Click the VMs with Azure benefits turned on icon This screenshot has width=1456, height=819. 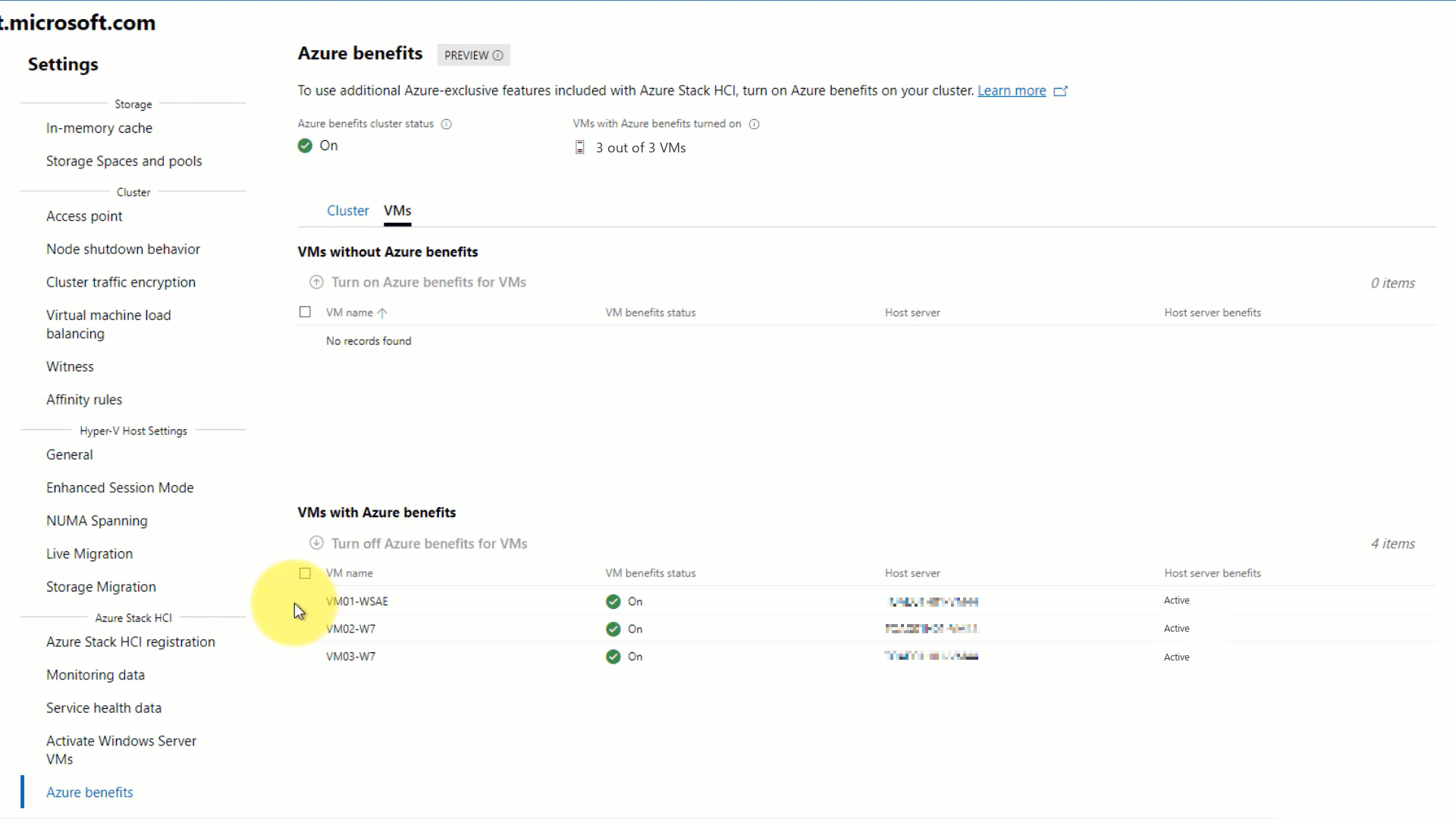(x=754, y=123)
